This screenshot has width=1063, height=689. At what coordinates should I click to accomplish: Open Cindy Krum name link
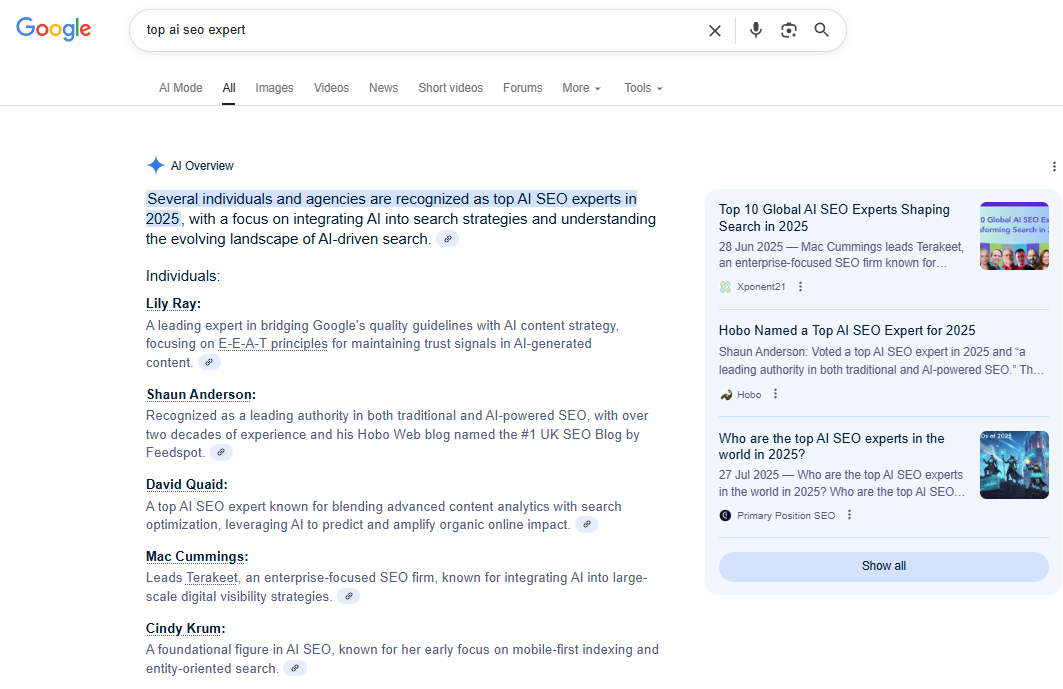(x=186, y=629)
